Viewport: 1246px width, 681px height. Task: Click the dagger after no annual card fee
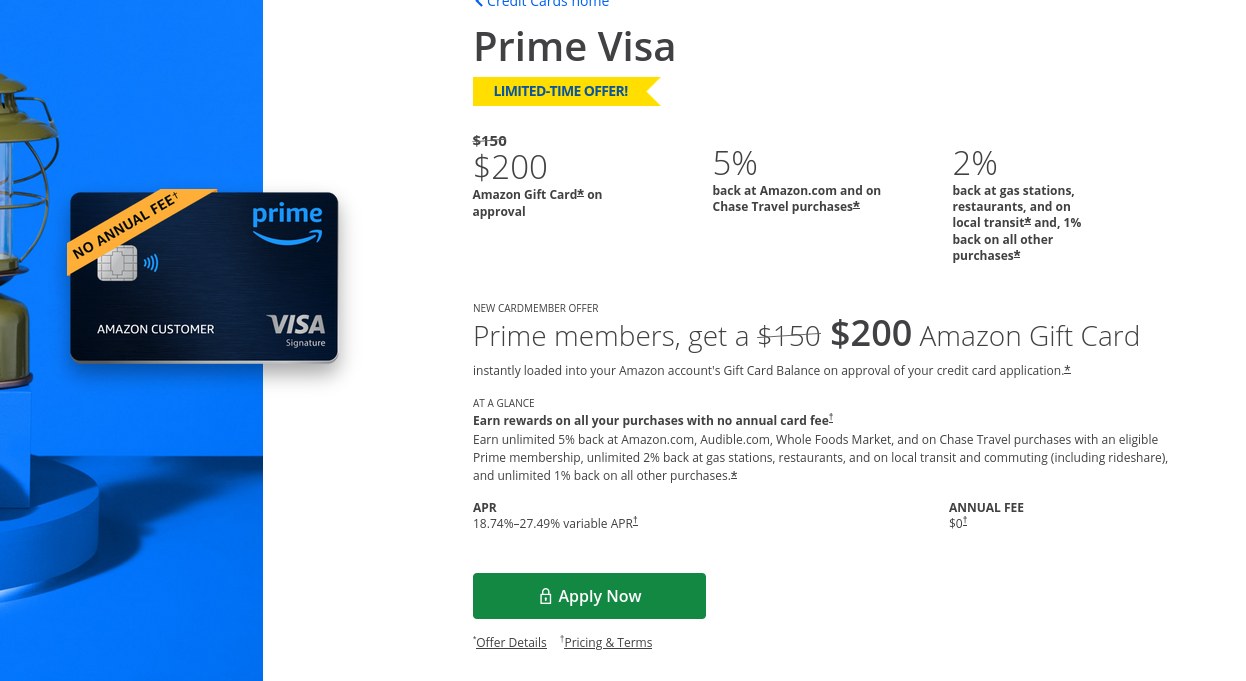831,419
